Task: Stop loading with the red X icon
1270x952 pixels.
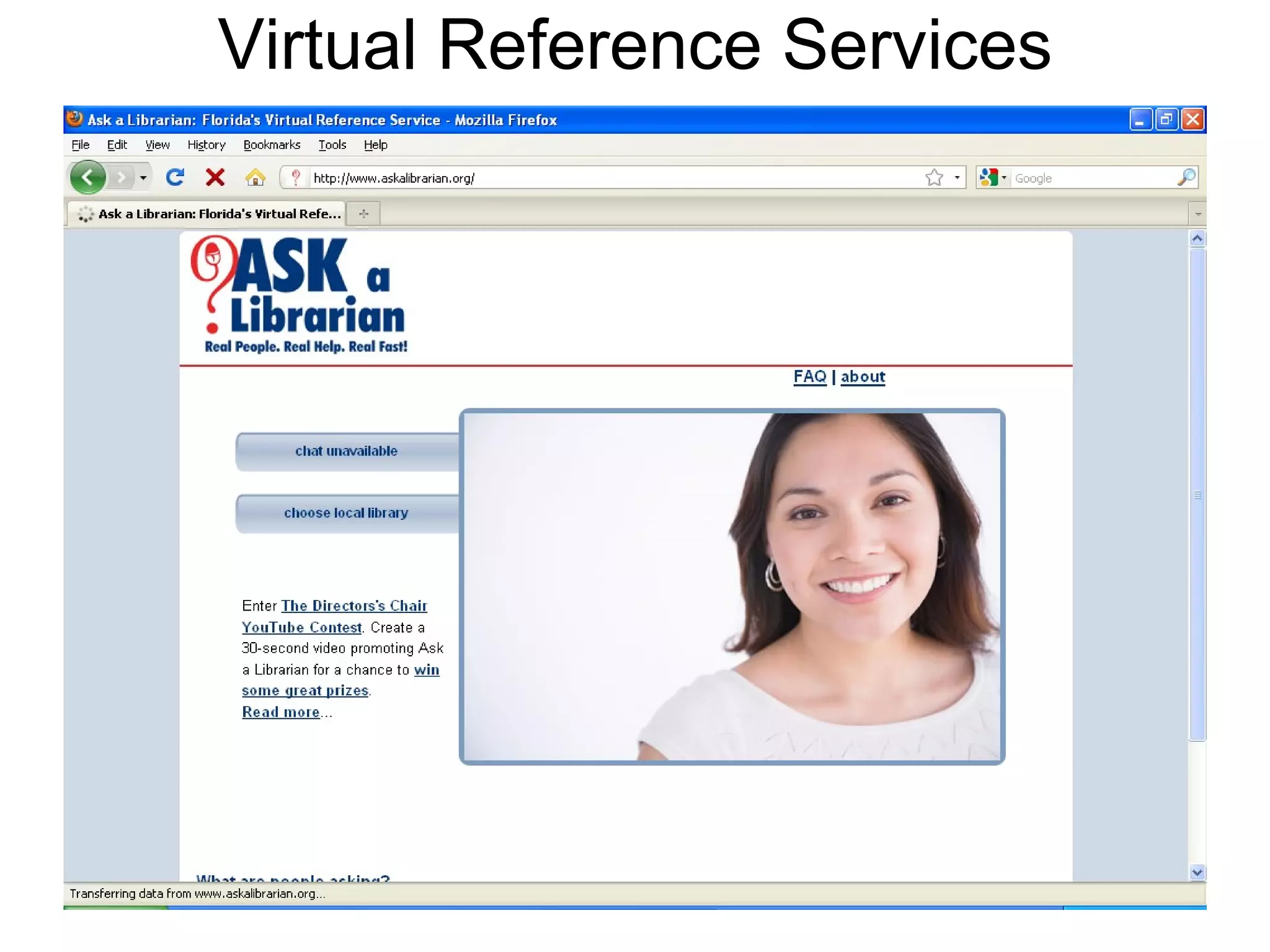Action: (x=215, y=178)
